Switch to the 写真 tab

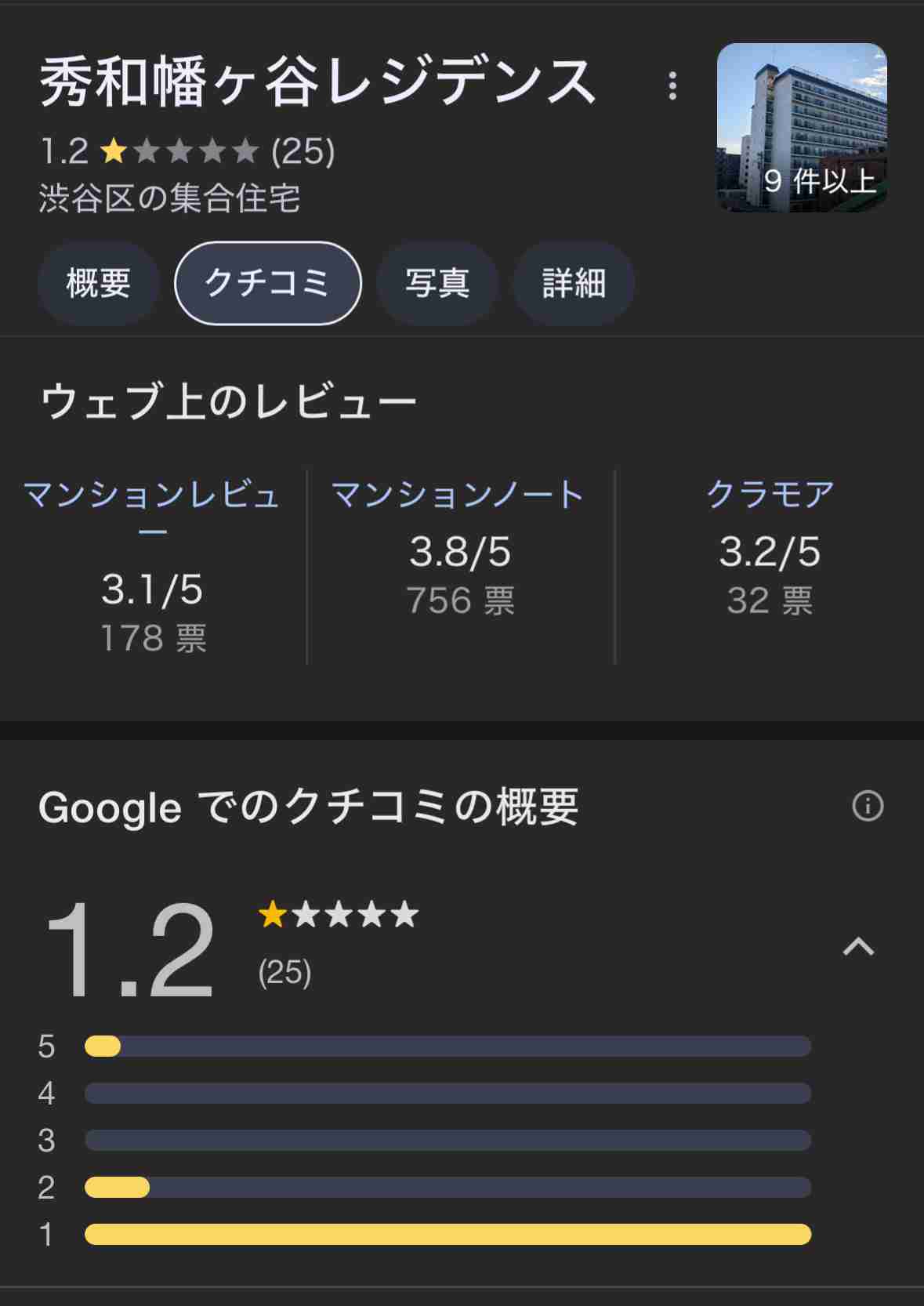coord(437,283)
